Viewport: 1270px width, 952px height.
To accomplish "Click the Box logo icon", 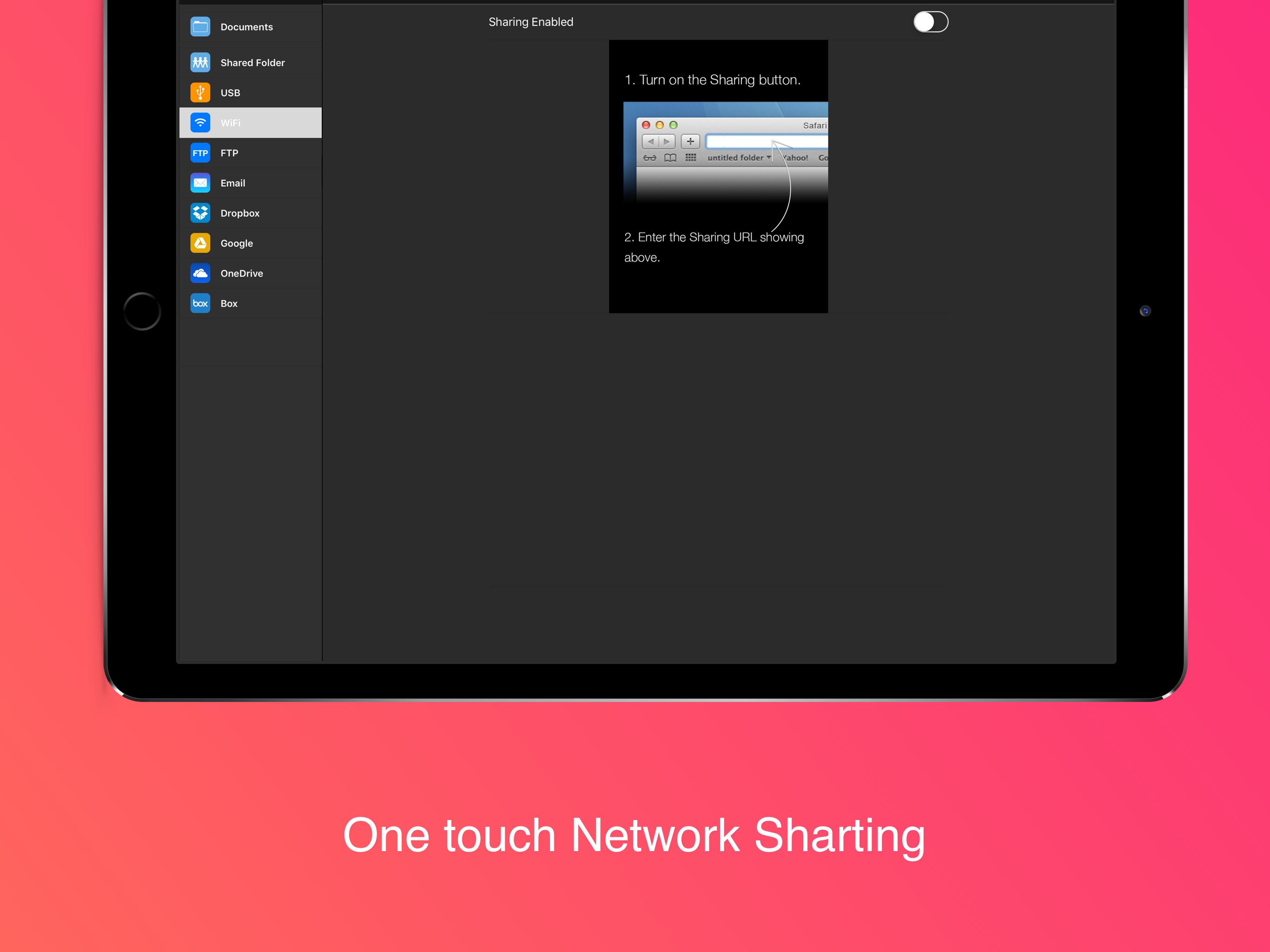I will point(200,303).
